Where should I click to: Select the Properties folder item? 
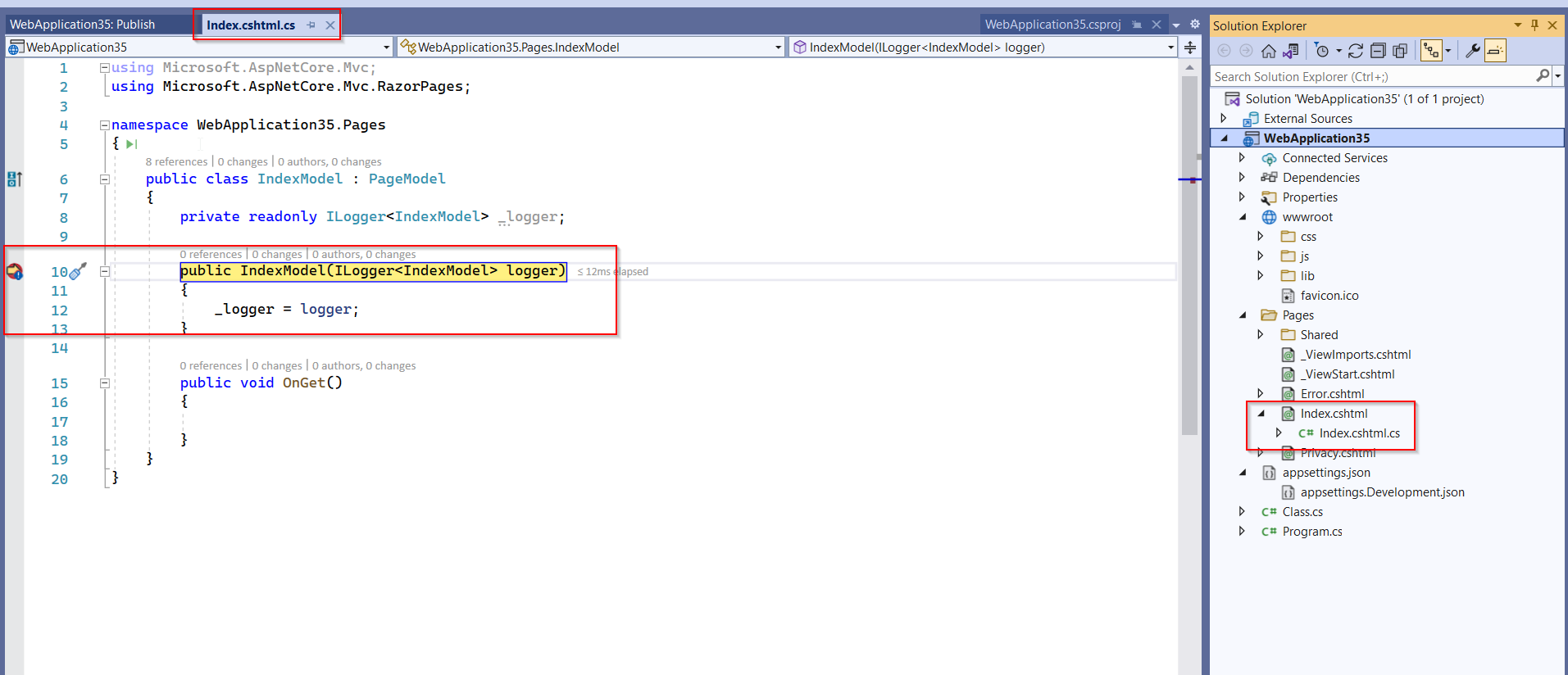point(1309,197)
